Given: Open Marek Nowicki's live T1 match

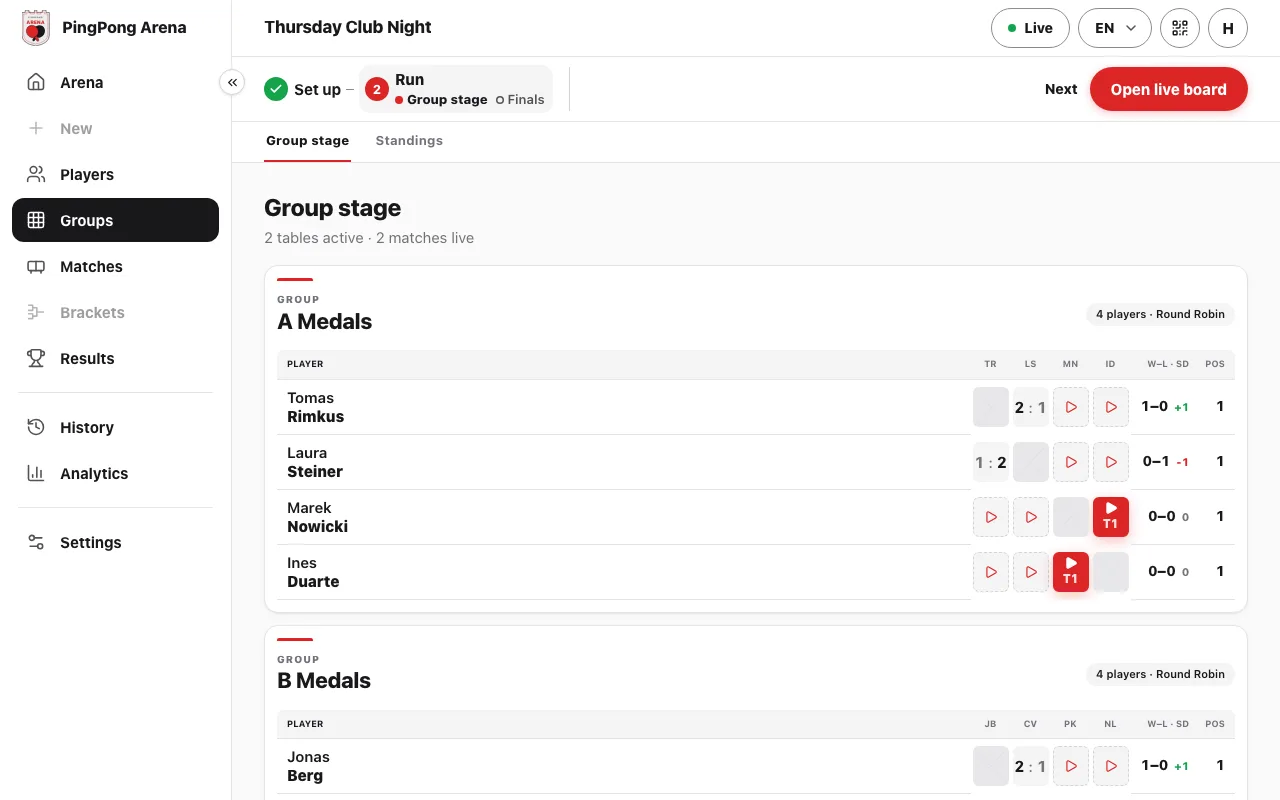Looking at the screenshot, I should tap(1111, 517).
